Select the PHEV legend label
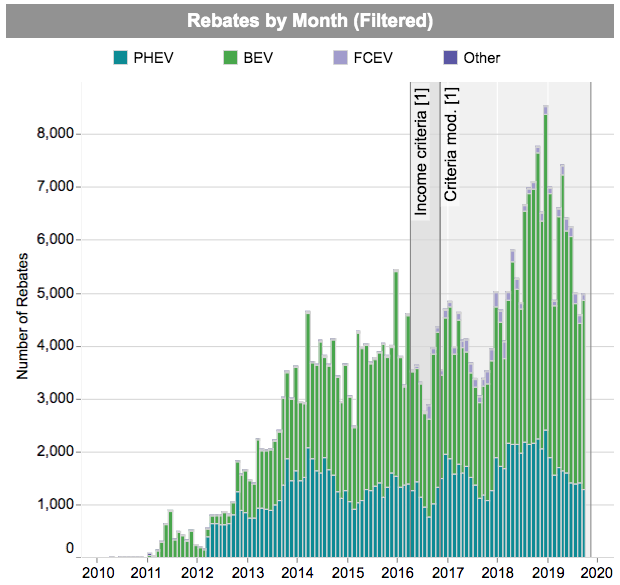The height and width of the screenshot is (585, 620). (153, 58)
